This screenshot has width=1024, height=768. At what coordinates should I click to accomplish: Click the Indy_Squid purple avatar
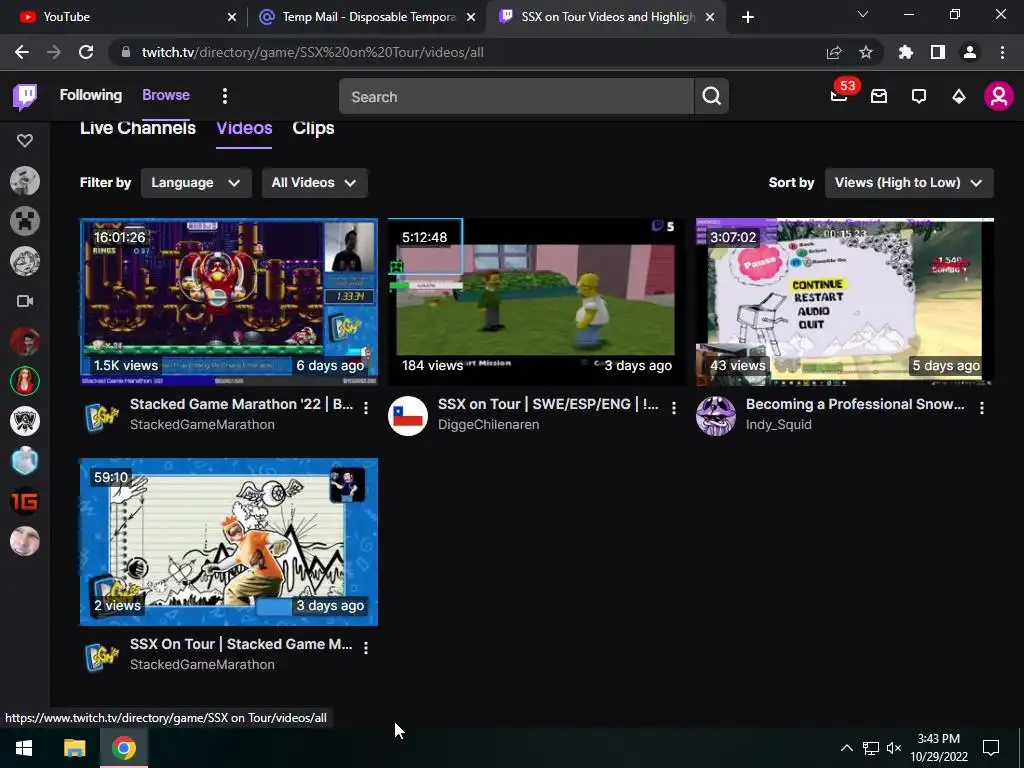[716, 416]
